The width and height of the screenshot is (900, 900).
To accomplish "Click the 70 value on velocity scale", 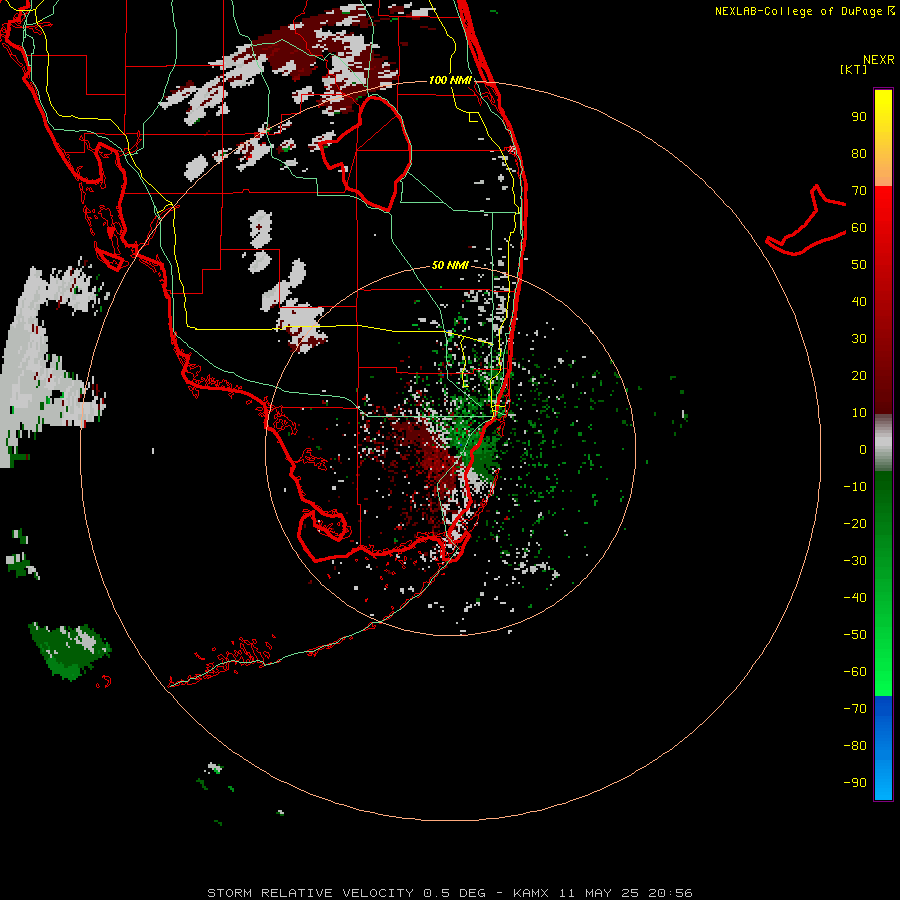I will (x=859, y=191).
